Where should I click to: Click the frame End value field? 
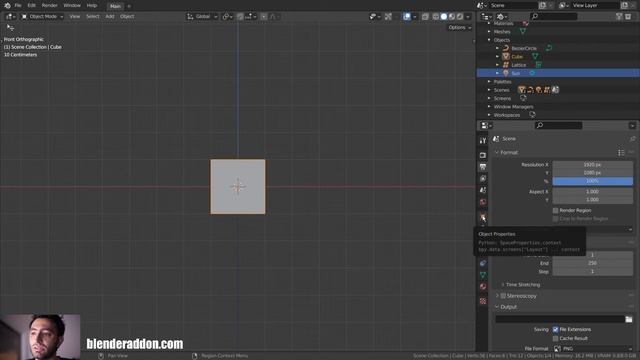click(593, 263)
